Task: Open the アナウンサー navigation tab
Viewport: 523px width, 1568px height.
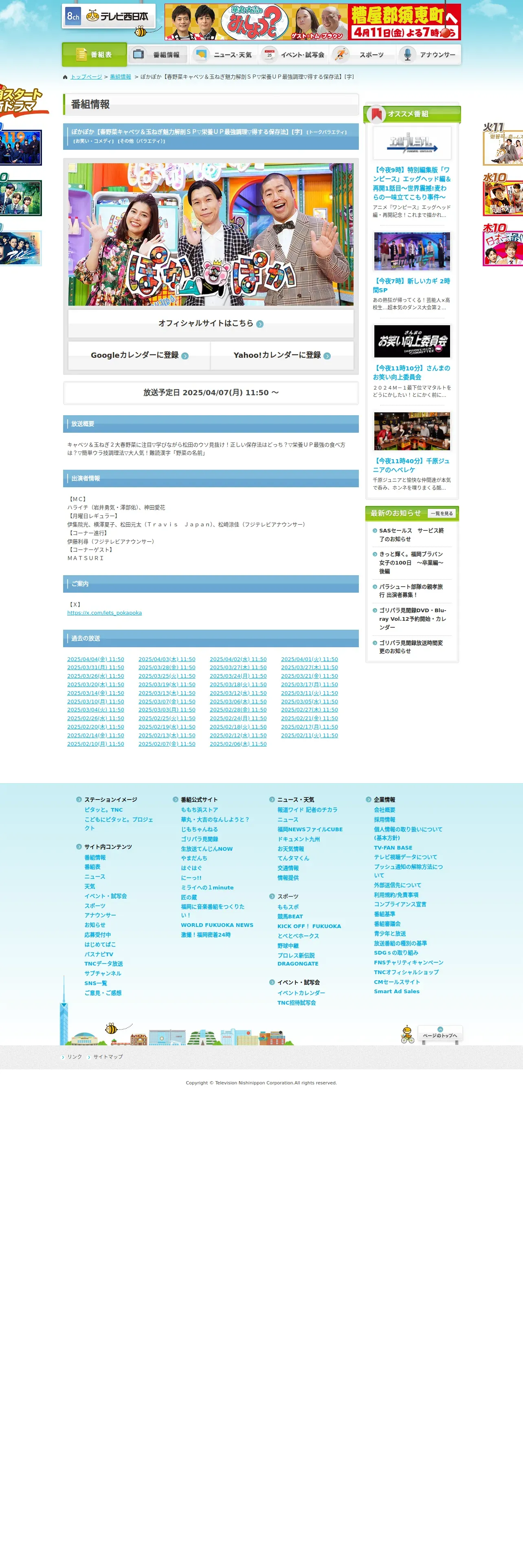Action: [429, 55]
